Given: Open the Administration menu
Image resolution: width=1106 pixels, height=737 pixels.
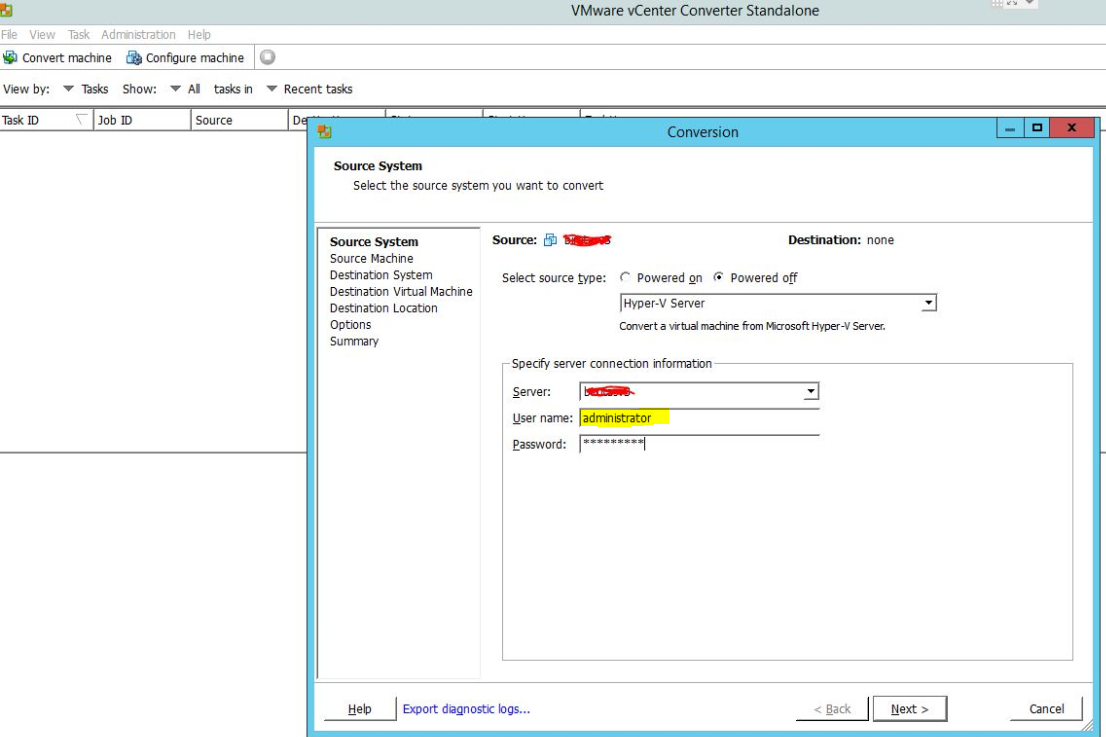Looking at the screenshot, I should (x=138, y=35).
